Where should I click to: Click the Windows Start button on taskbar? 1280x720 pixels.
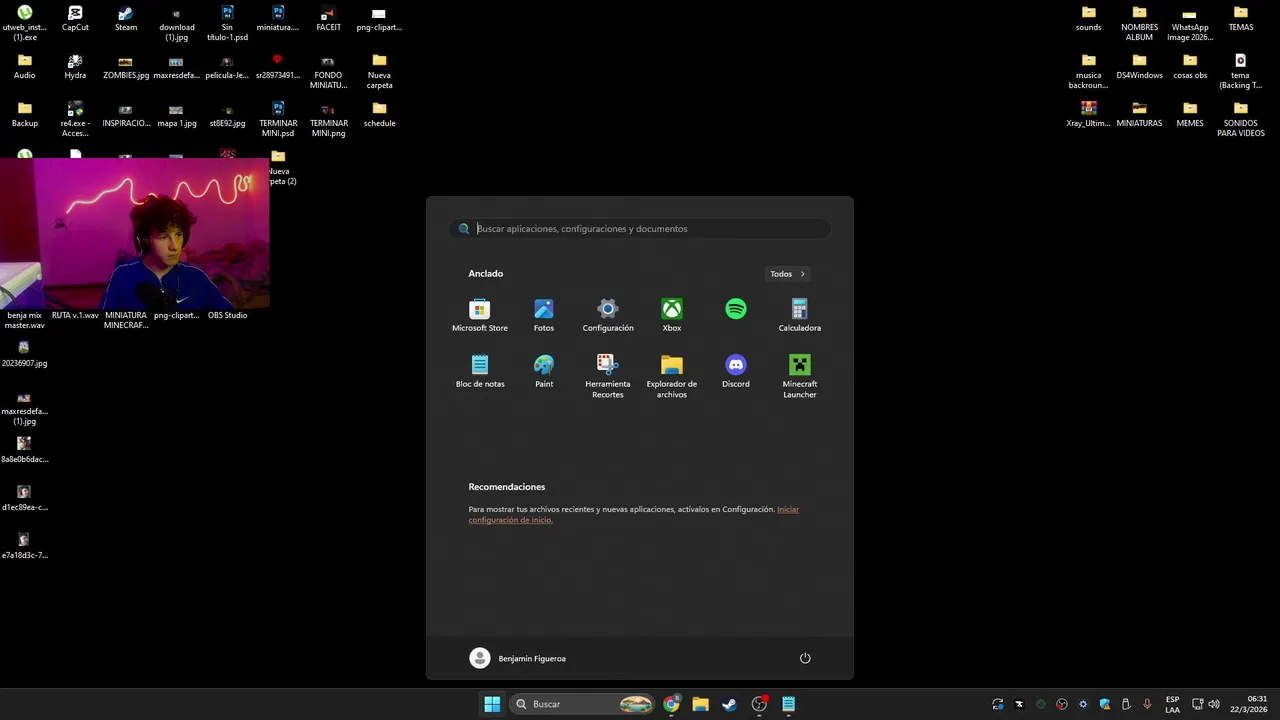(x=492, y=704)
